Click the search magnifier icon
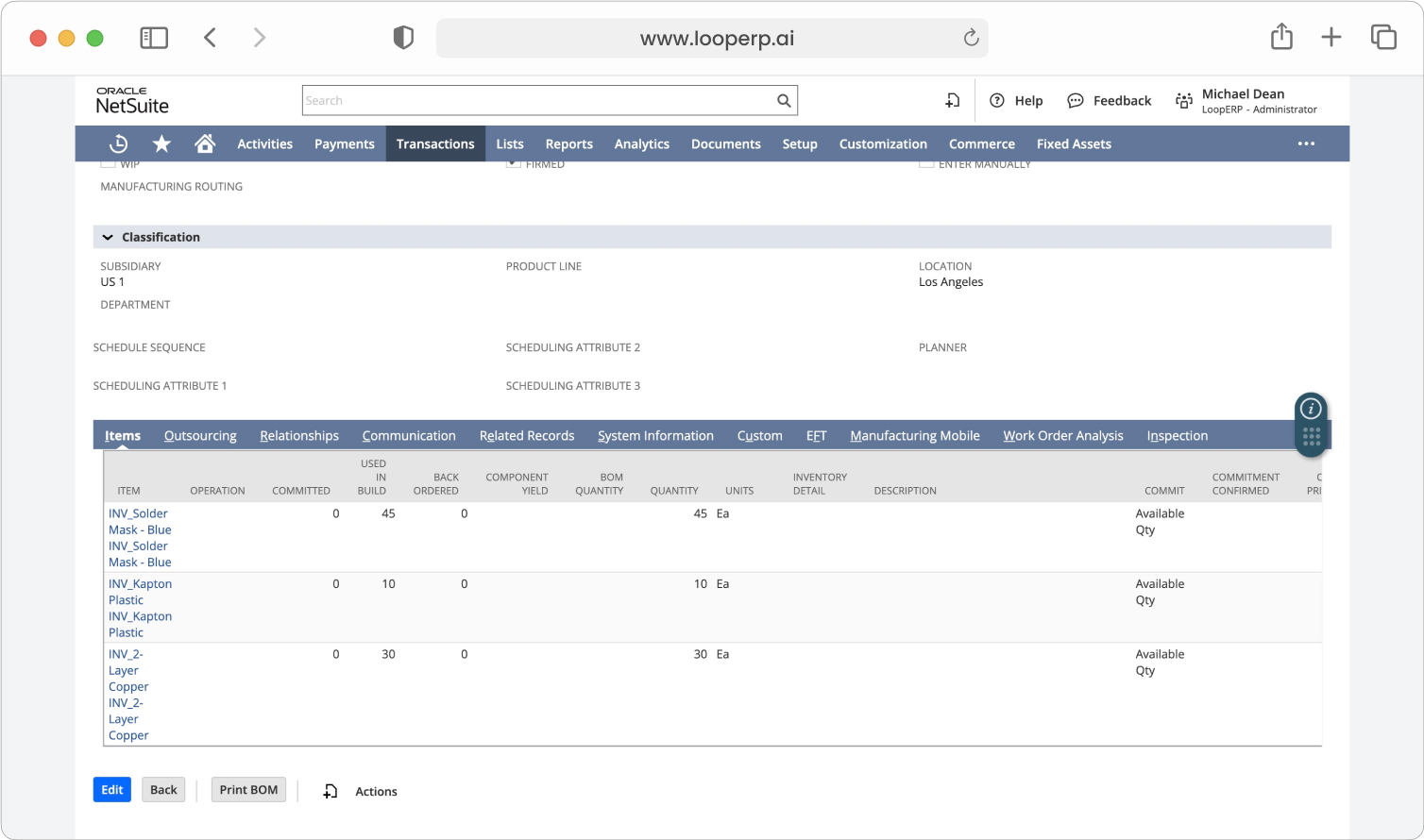This screenshot has width=1424, height=840. [784, 101]
